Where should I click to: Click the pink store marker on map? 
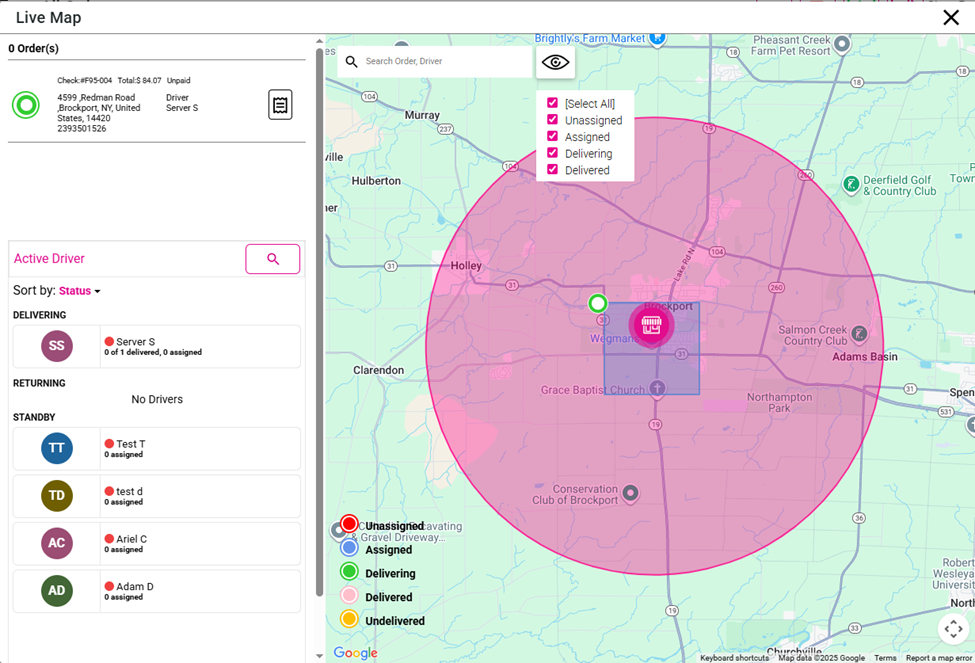click(651, 325)
